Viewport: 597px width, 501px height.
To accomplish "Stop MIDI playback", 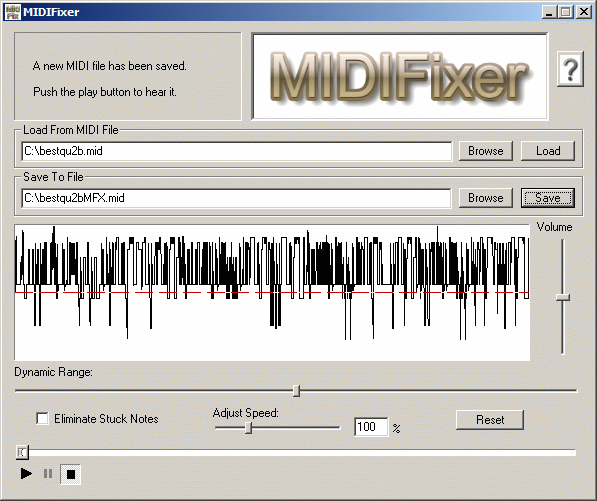I will click(x=71, y=474).
